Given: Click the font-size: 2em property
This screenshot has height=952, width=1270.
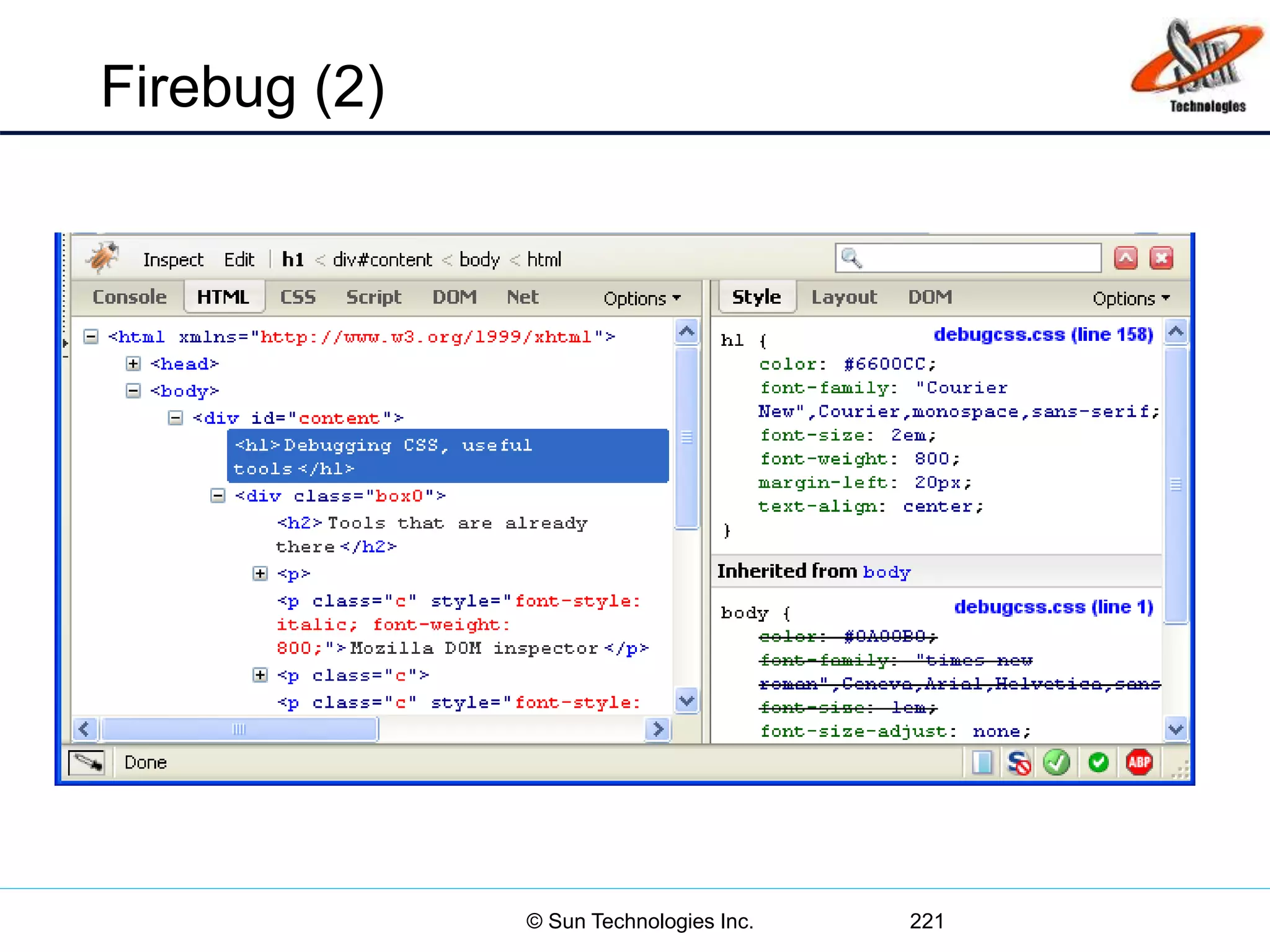Looking at the screenshot, I should click(x=848, y=435).
